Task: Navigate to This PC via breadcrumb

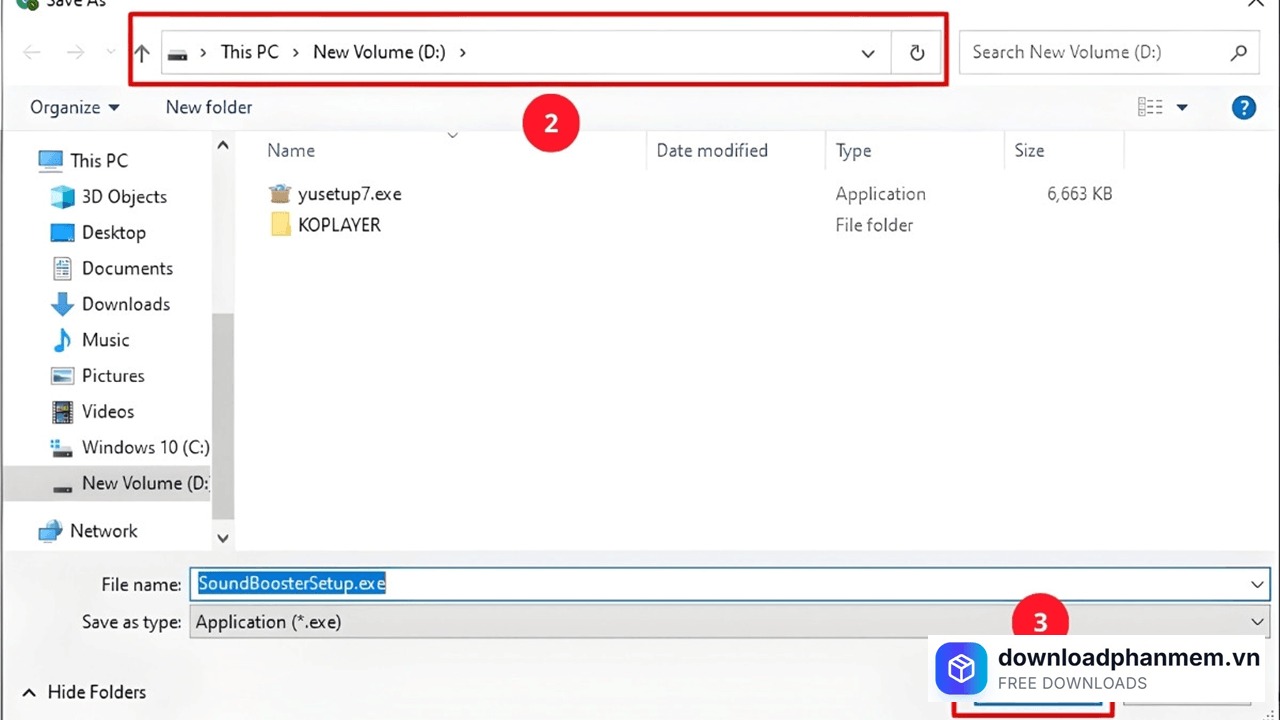Action: click(249, 52)
